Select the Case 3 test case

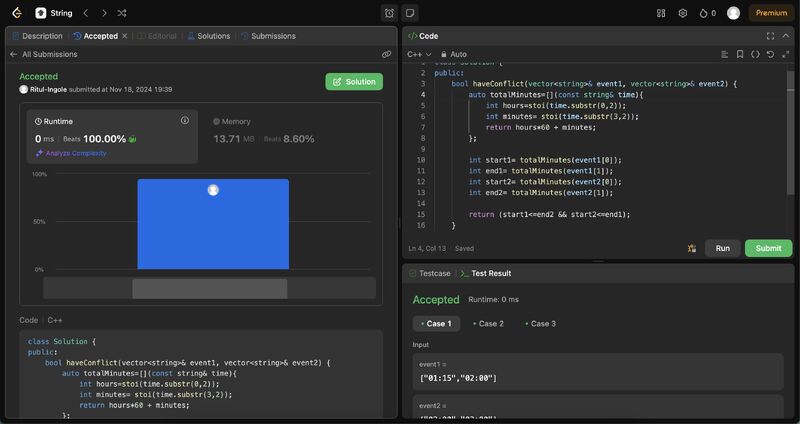tap(540, 323)
